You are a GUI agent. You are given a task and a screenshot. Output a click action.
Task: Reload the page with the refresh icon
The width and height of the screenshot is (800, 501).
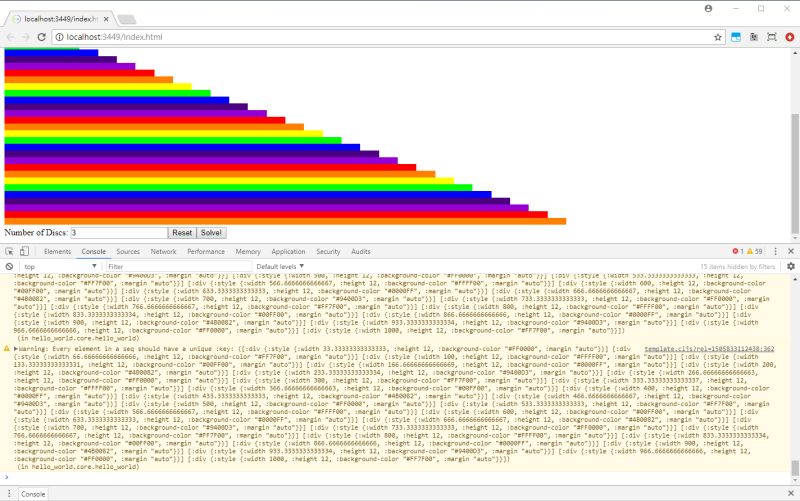[42, 37]
